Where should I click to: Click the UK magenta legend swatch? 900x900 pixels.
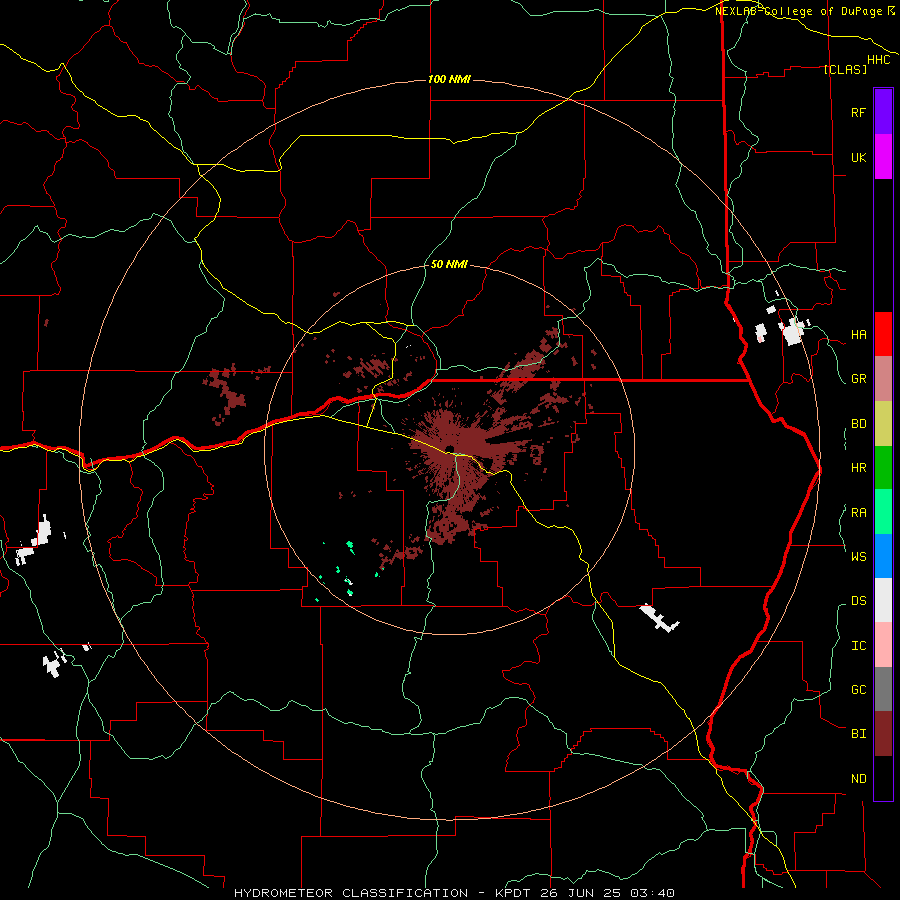click(883, 157)
